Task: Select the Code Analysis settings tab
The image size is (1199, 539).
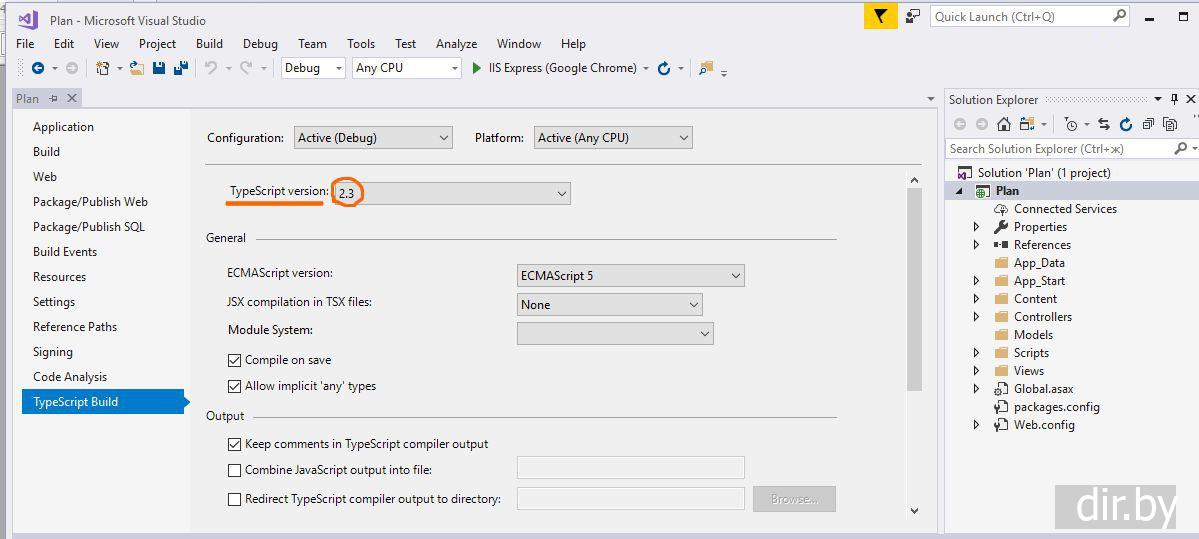Action: [x=70, y=377]
